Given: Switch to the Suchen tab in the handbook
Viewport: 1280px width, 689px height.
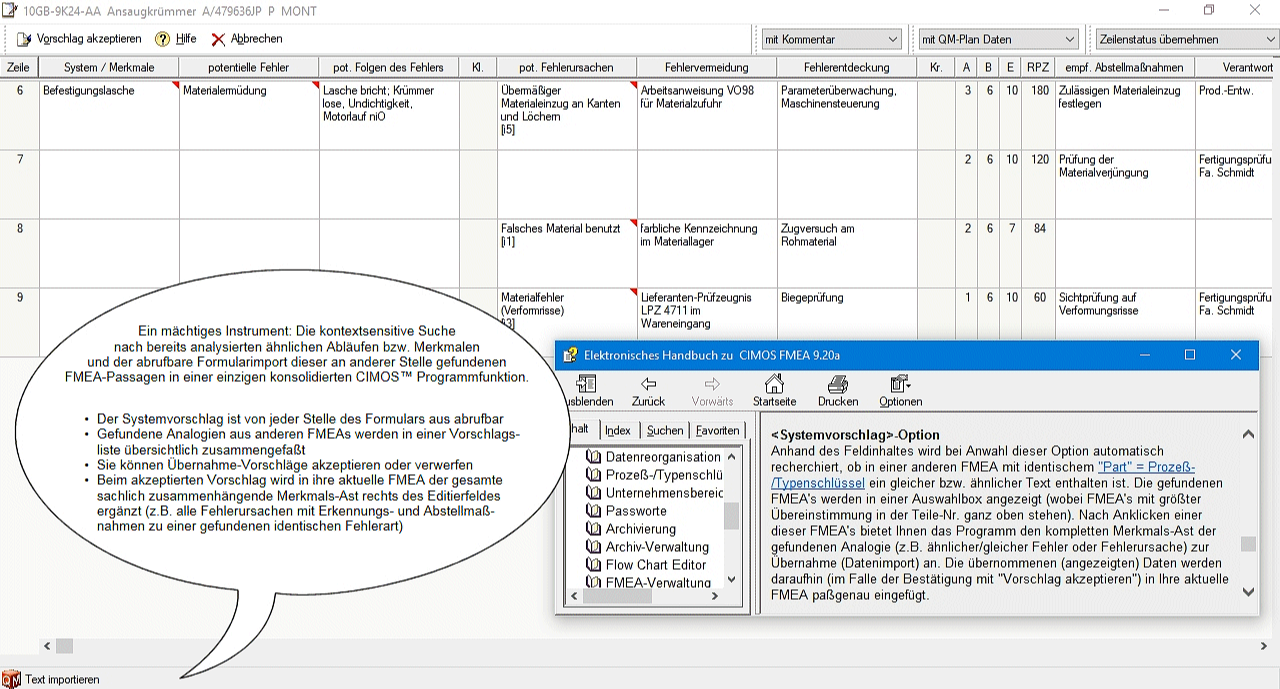Looking at the screenshot, I should point(665,430).
